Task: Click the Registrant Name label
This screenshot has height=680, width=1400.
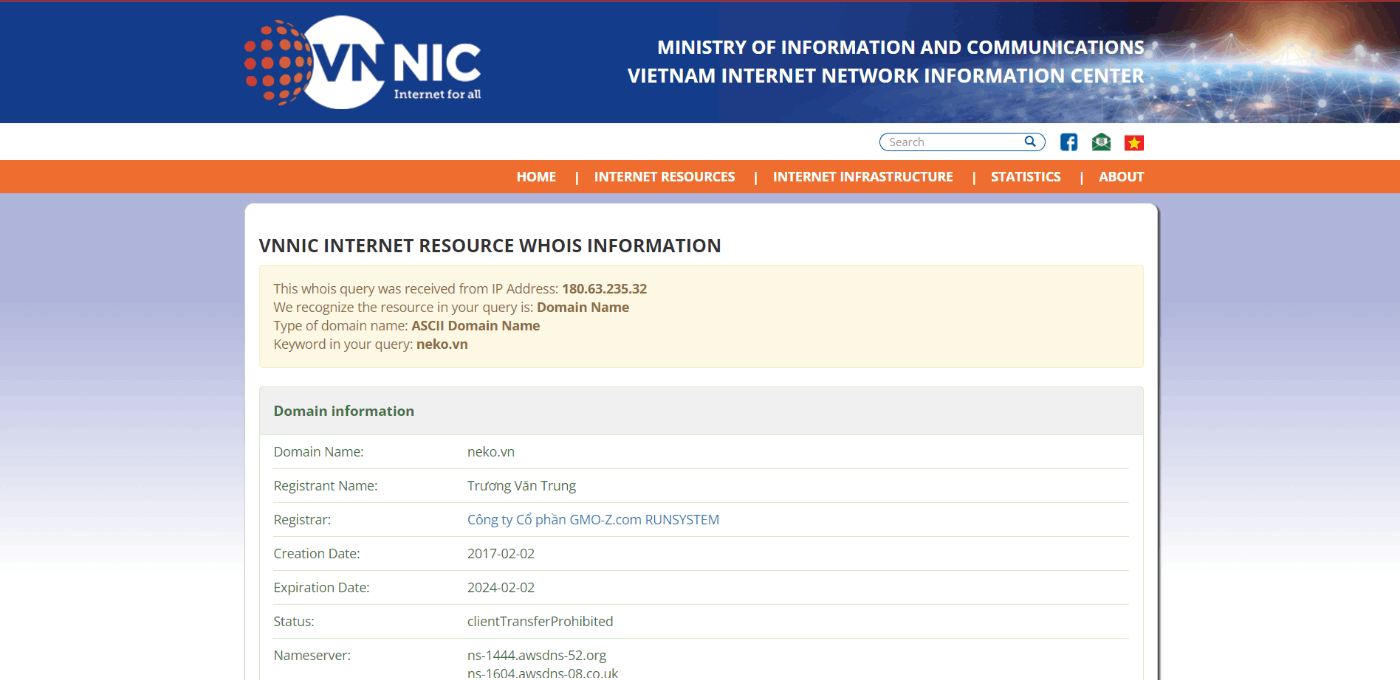Action: (x=326, y=486)
